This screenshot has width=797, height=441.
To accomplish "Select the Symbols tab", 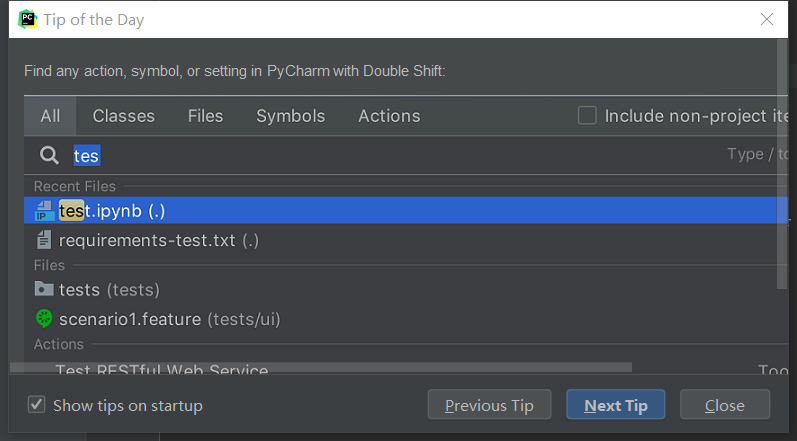I will tap(291, 116).
